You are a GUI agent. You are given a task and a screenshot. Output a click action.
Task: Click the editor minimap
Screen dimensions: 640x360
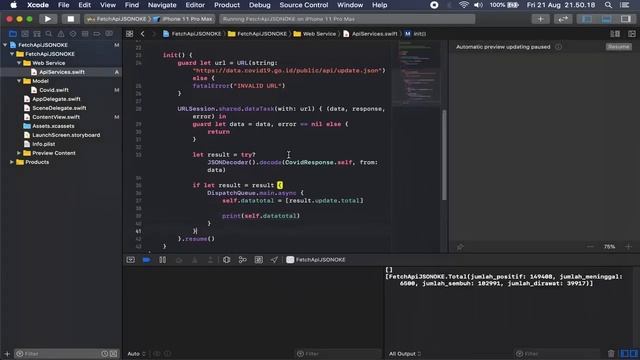tap(416, 73)
